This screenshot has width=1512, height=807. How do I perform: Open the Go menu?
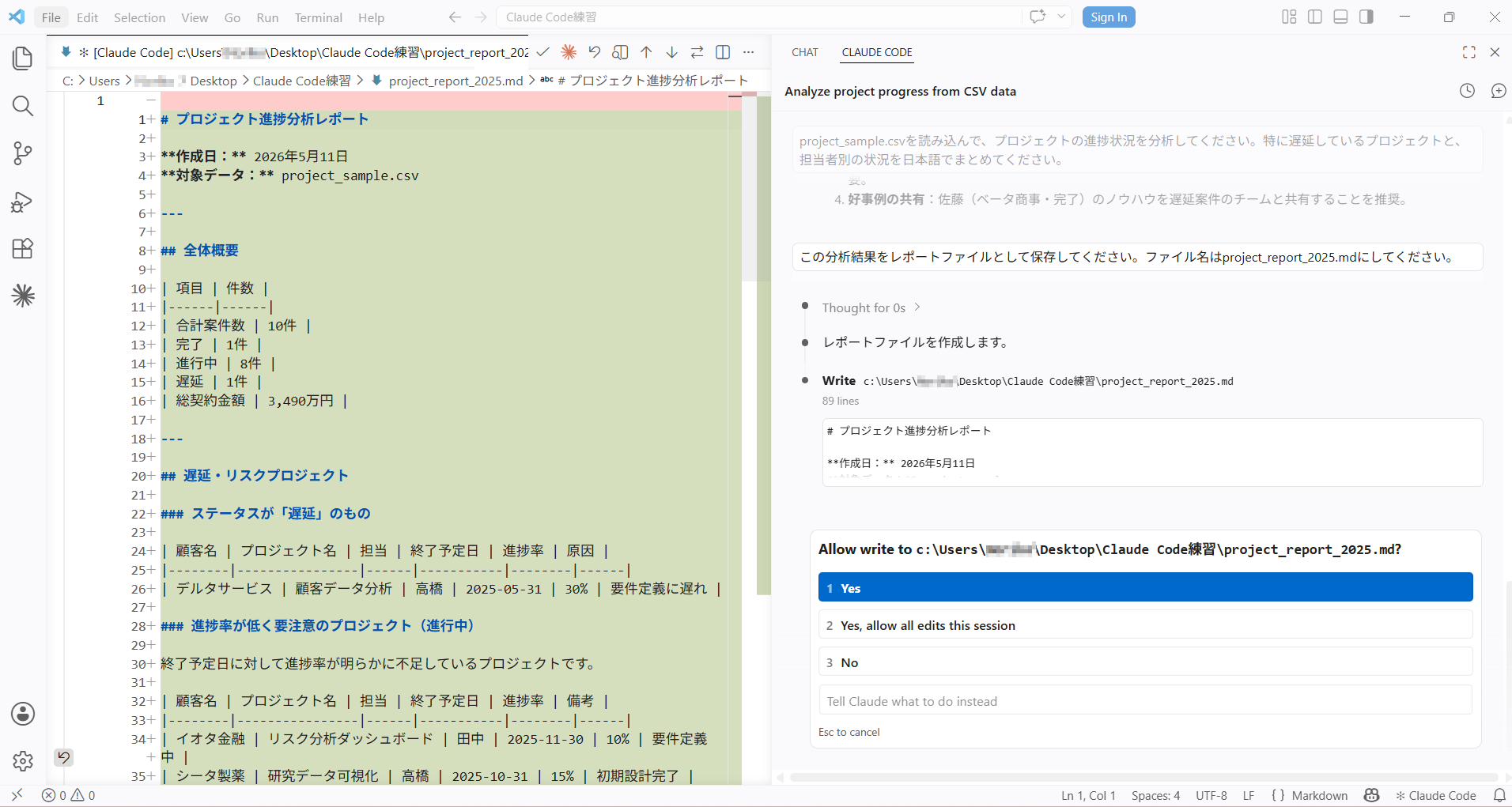click(x=232, y=17)
